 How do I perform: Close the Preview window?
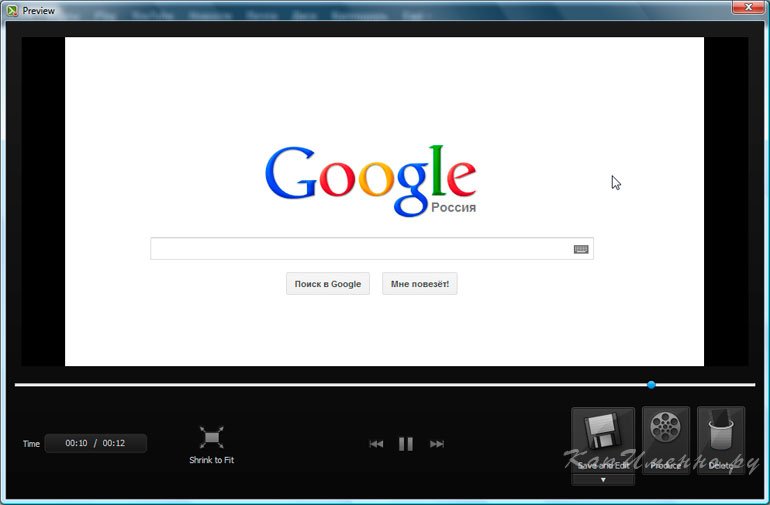coord(748,7)
